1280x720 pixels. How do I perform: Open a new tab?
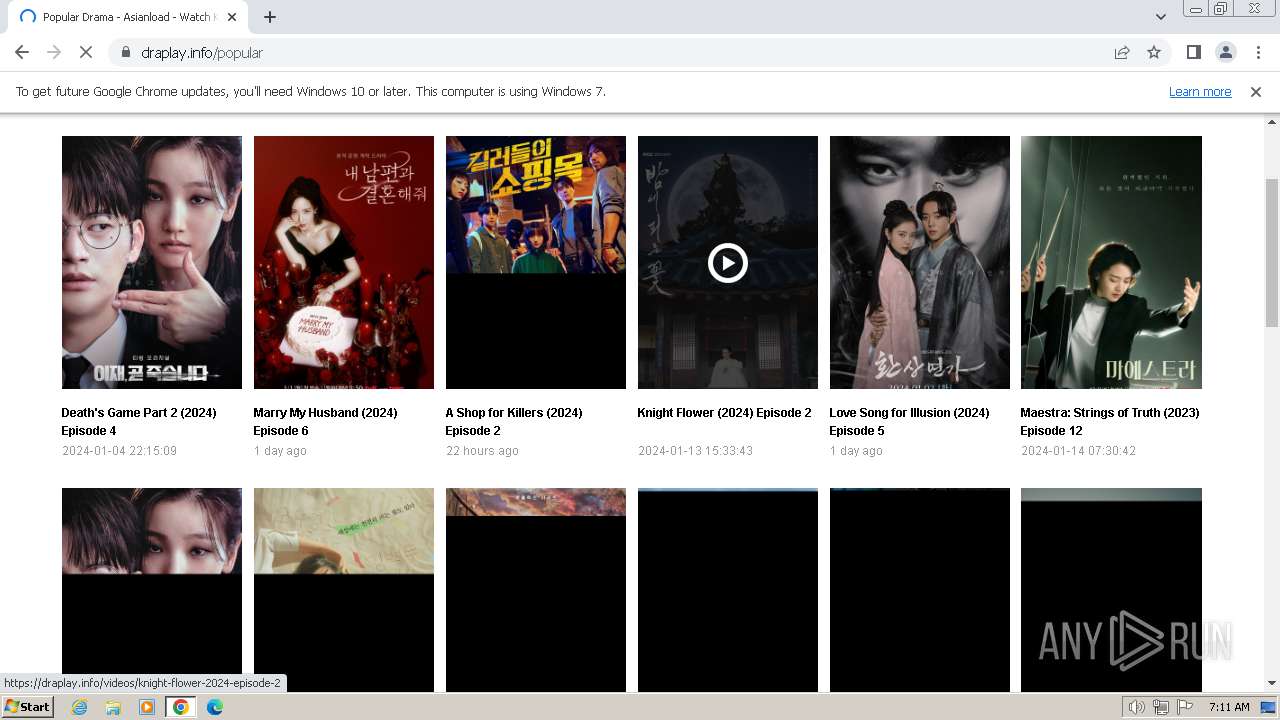tap(270, 16)
